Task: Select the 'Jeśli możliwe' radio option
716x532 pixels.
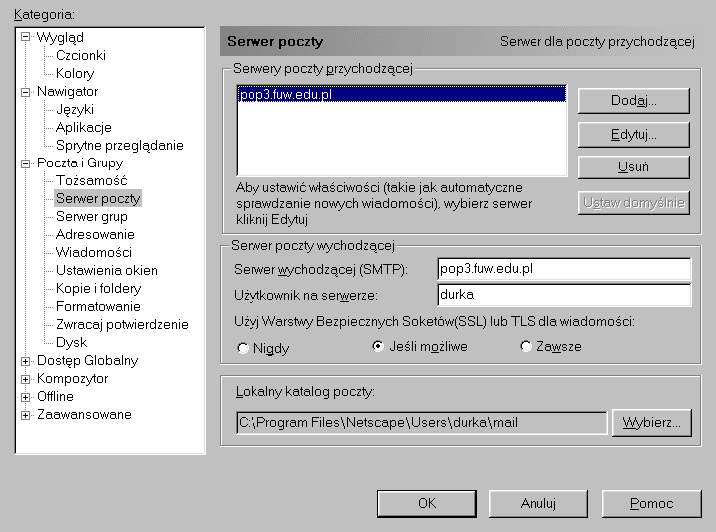Action: (x=378, y=347)
